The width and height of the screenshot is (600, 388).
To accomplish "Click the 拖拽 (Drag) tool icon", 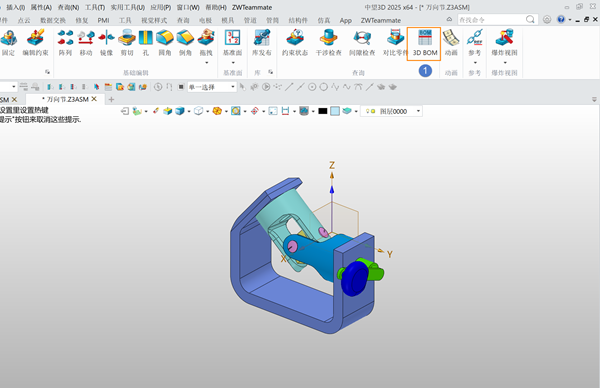I will 206,38.
